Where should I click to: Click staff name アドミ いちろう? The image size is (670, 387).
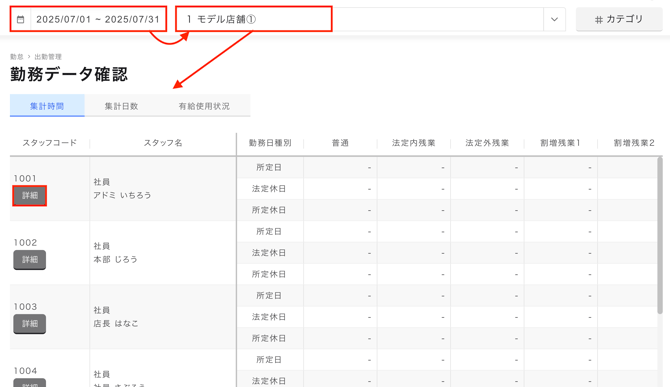click(122, 195)
